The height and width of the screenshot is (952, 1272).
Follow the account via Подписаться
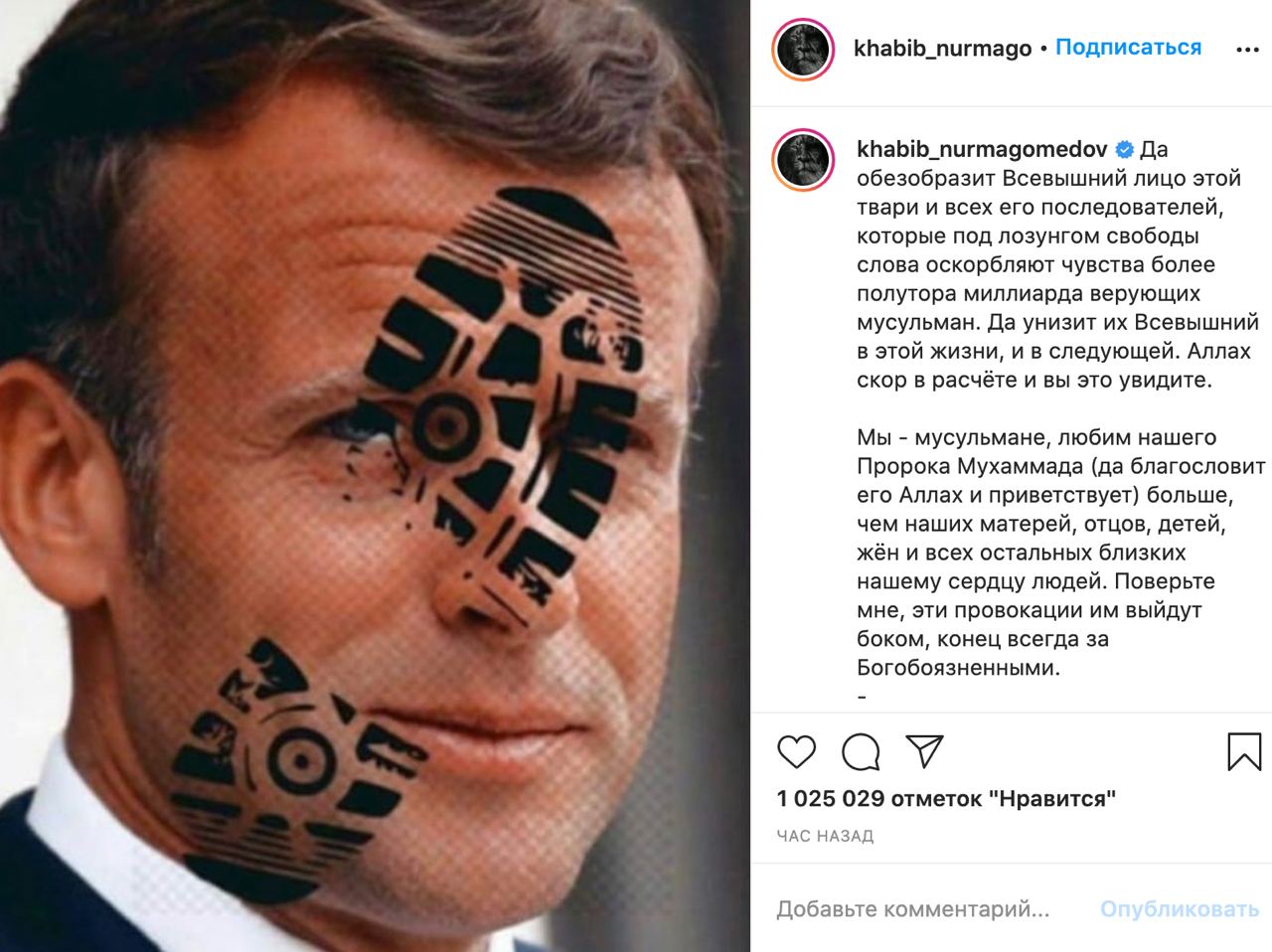click(x=1128, y=48)
